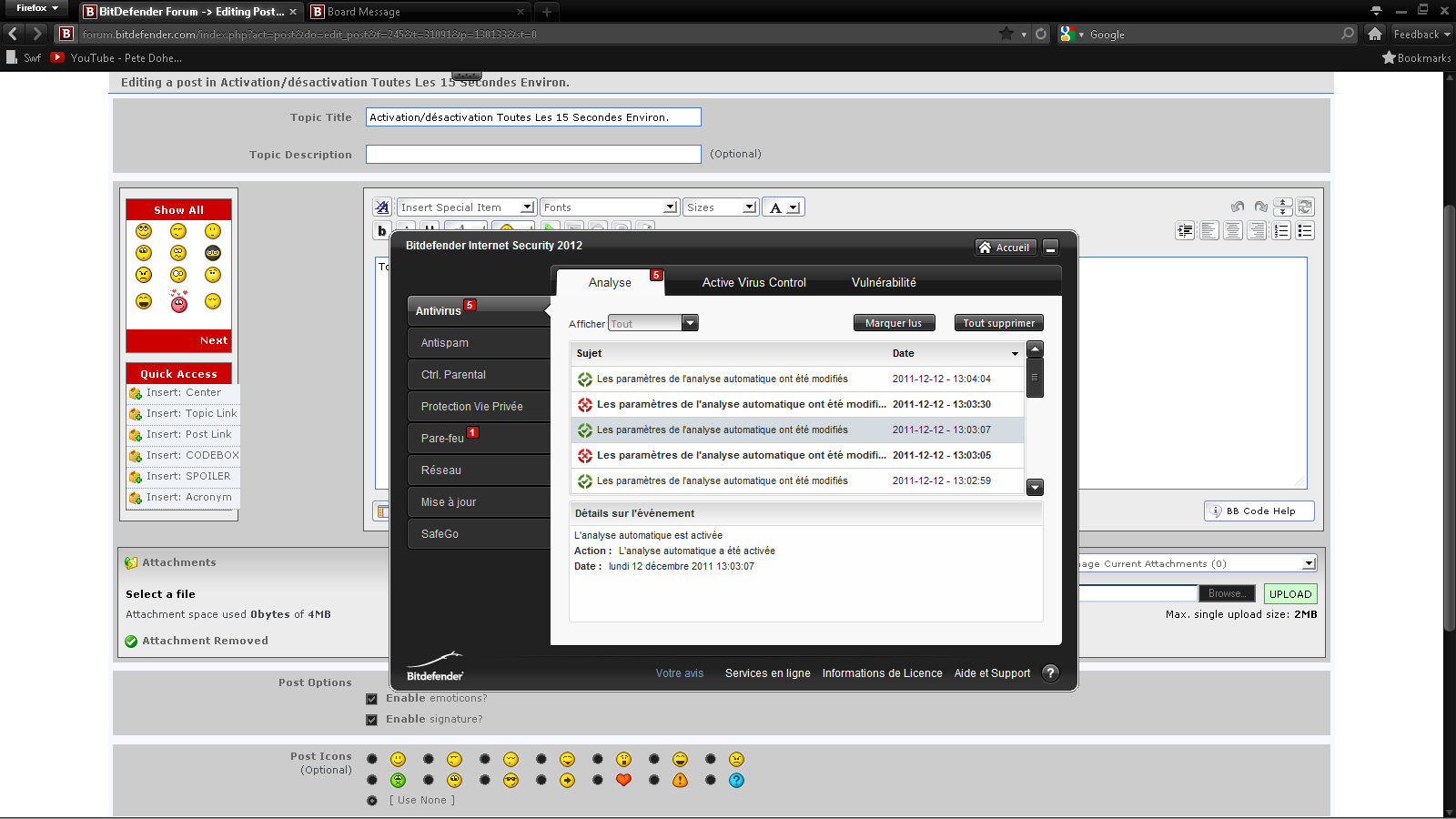Image resolution: width=1456 pixels, height=819 pixels.
Task: Select the radio button beside the warning post icon
Action: [653, 780]
